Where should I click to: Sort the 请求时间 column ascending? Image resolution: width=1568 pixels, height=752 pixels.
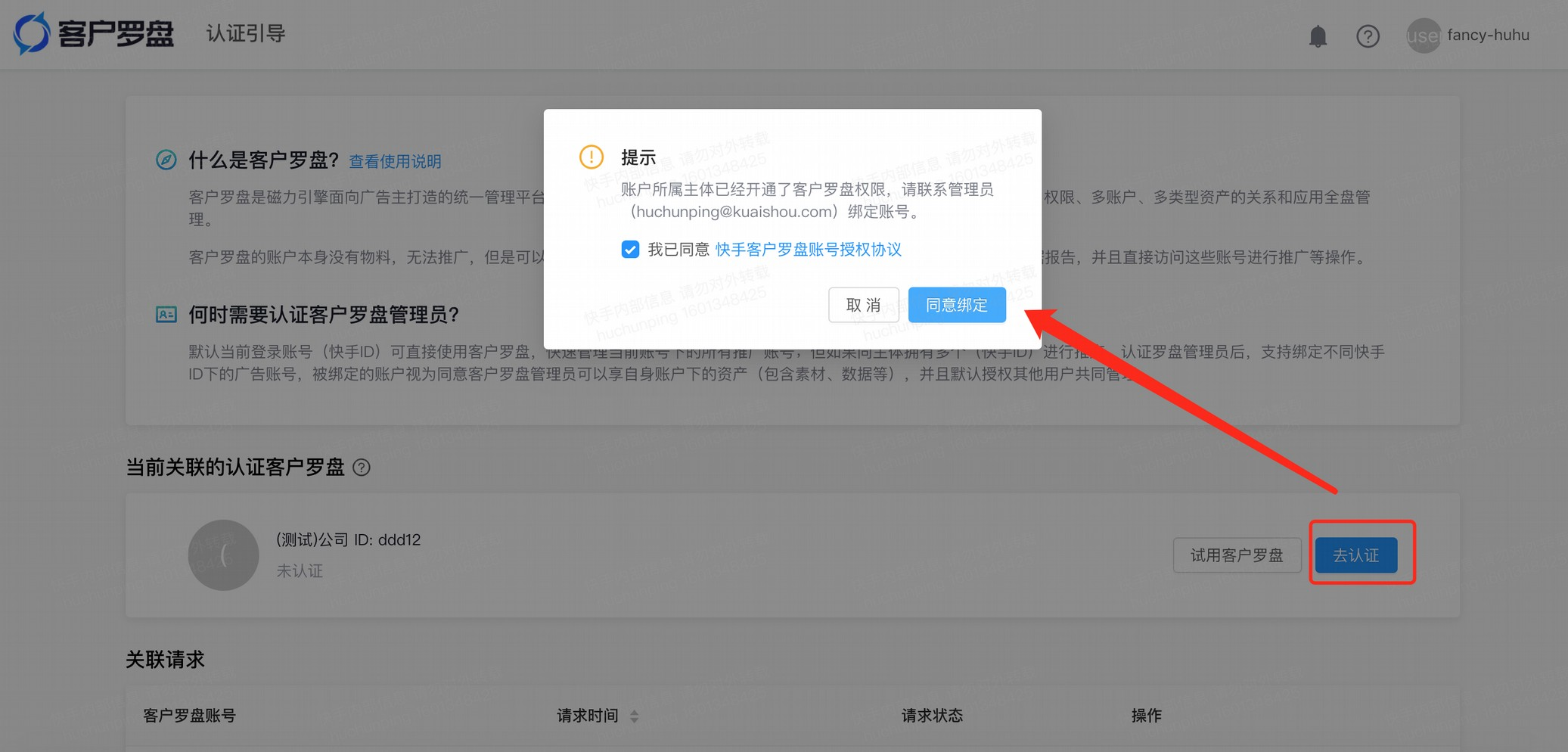coord(635,712)
